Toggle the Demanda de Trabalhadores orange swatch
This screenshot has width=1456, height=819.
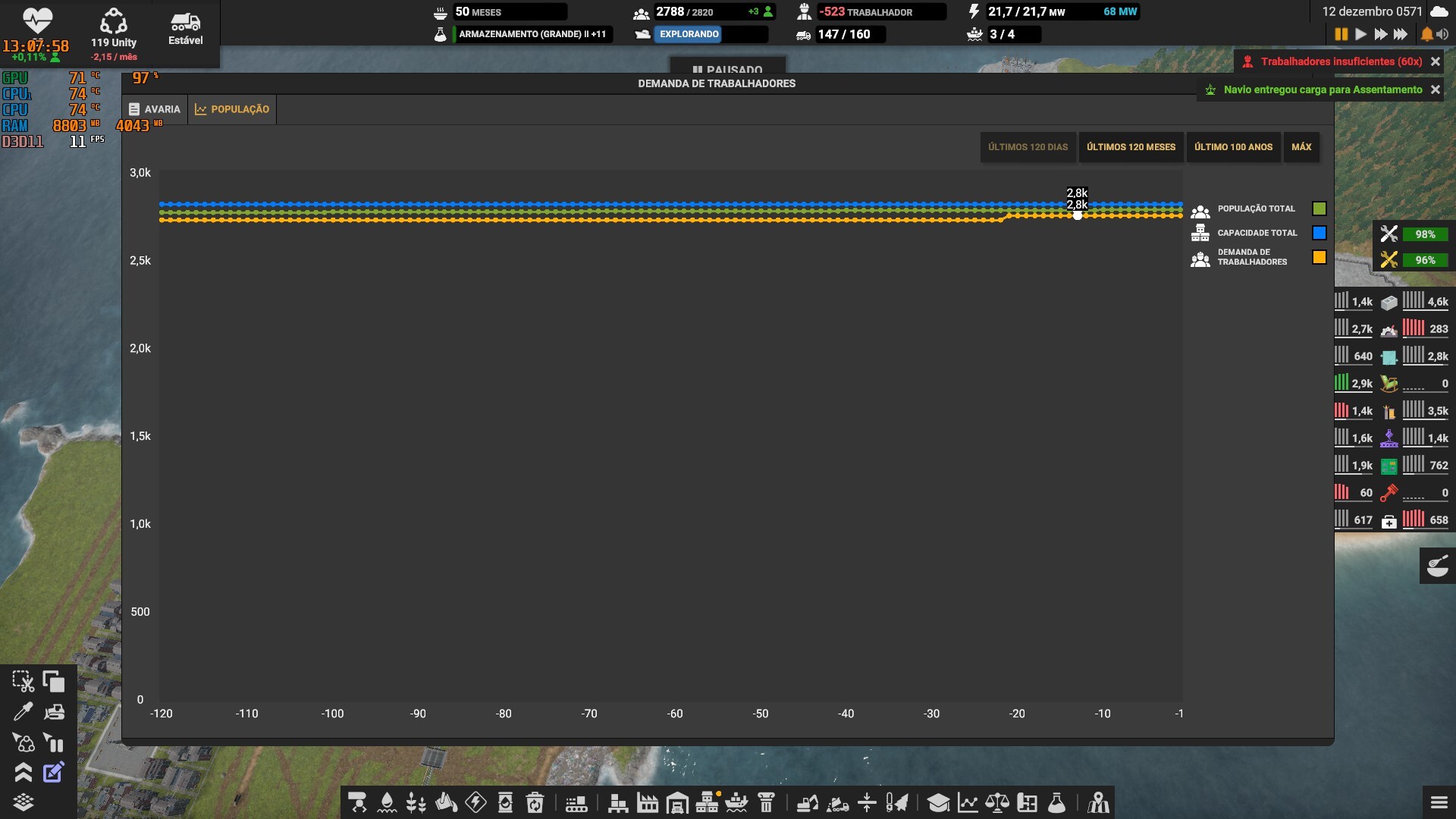[1319, 257]
